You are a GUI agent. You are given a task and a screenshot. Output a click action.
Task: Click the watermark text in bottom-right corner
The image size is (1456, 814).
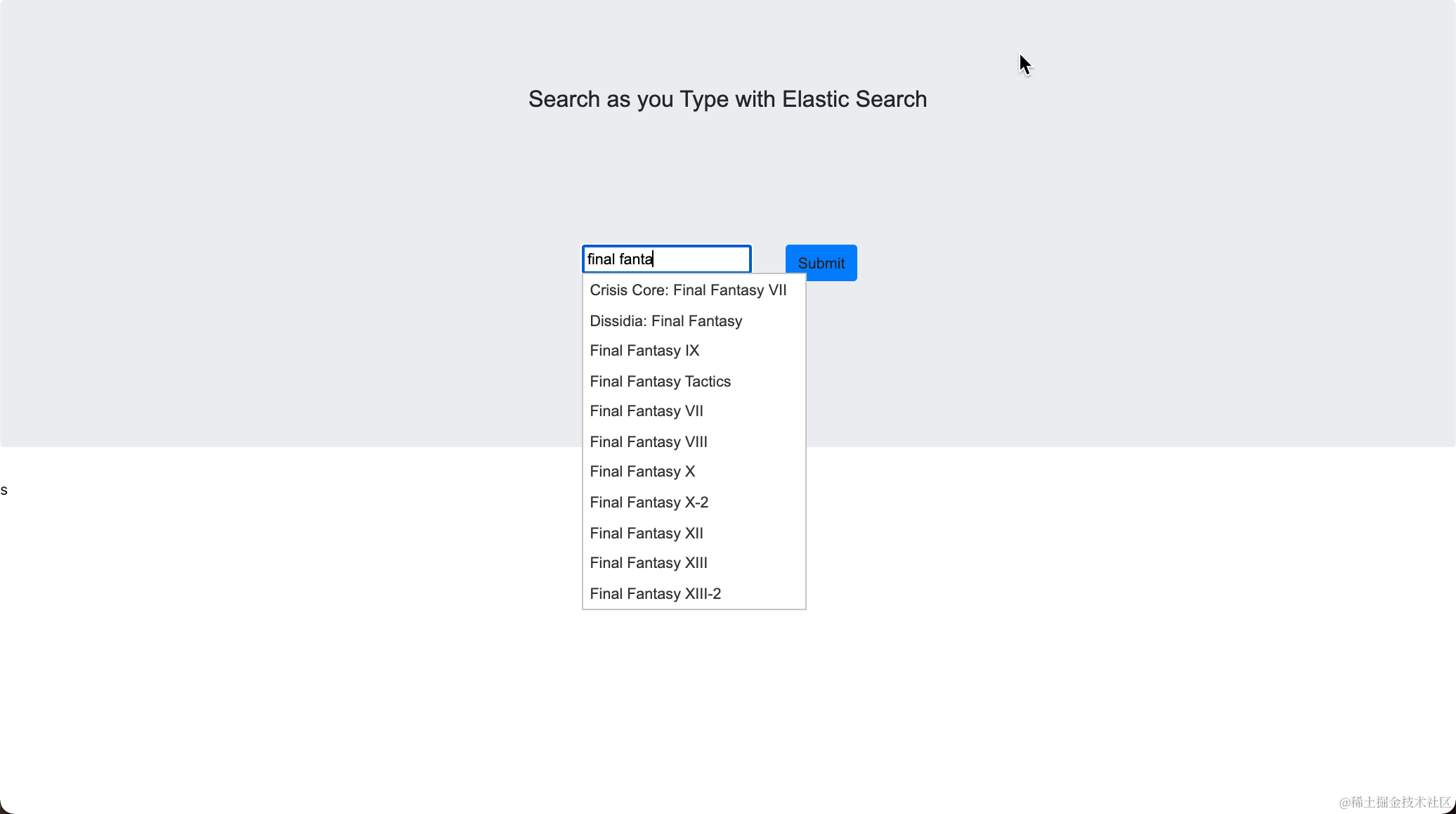click(1394, 802)
